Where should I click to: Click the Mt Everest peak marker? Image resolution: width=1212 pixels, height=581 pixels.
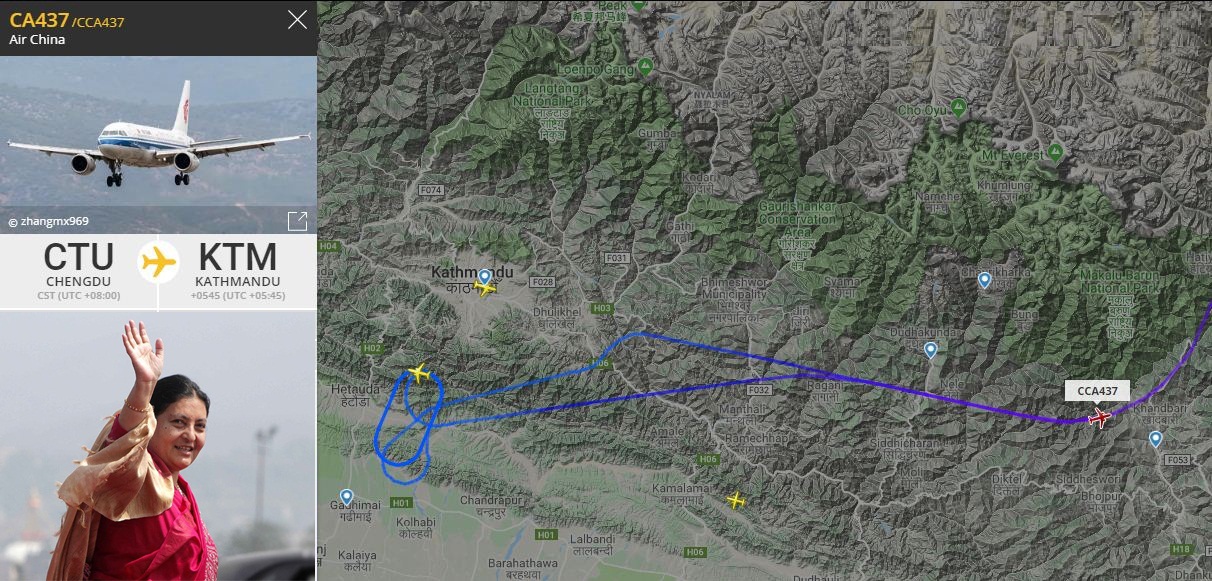point(1054,153)
